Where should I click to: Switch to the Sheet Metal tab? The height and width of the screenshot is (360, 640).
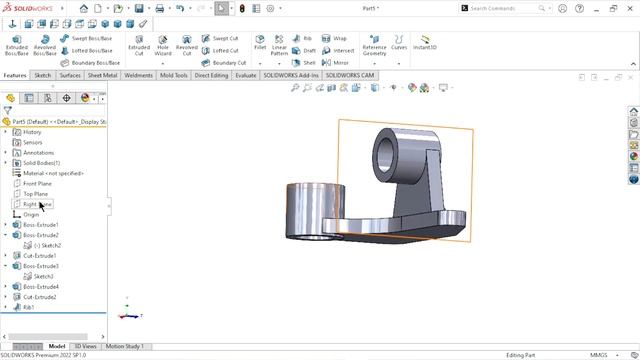(x=102, y=76)
